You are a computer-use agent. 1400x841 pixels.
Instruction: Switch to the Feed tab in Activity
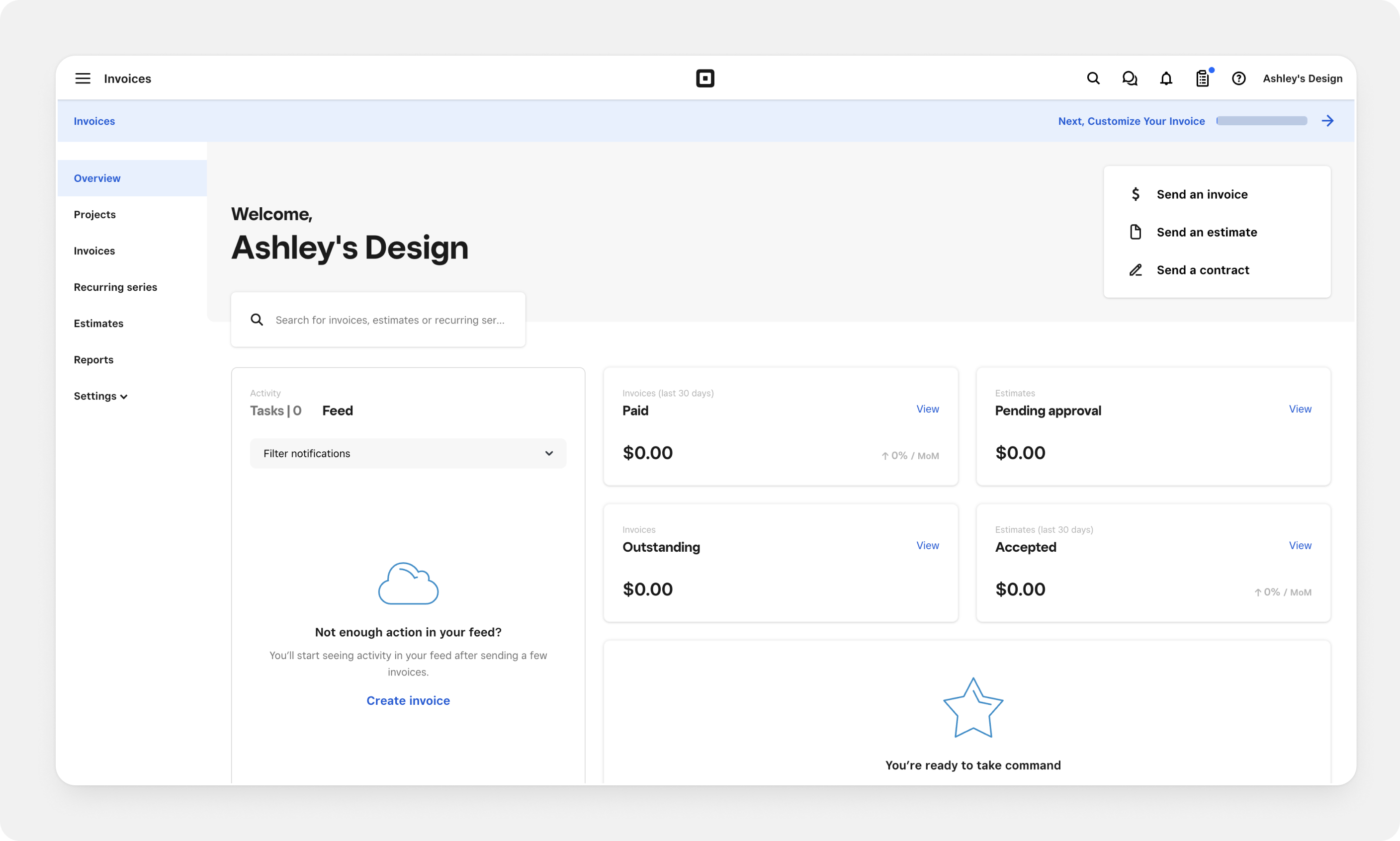pyautogui.click(x=337, y=410)
